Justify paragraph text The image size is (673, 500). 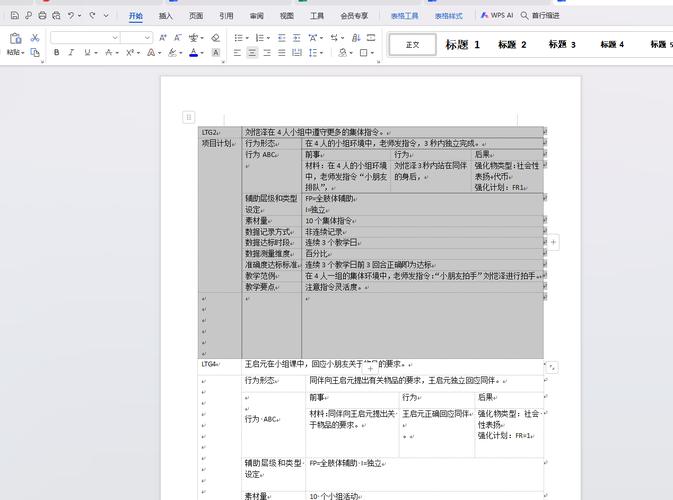point(282,52)
